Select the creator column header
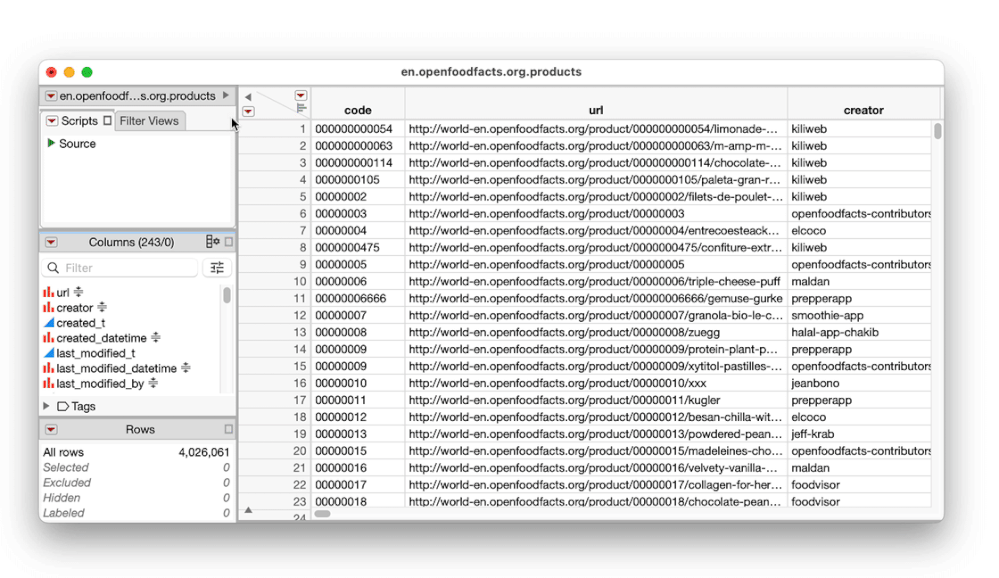Screen dimensions: 999x578 coord(863,110)
